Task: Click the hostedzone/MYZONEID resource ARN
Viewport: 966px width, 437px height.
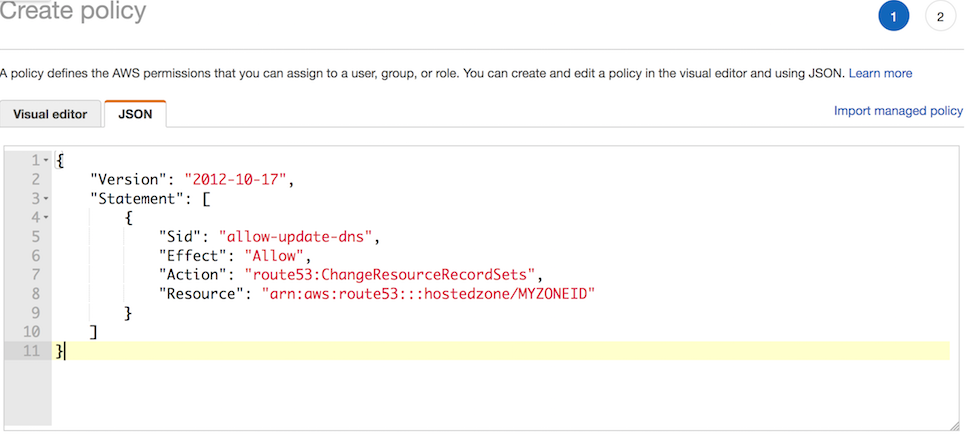Action: point(428,294)
